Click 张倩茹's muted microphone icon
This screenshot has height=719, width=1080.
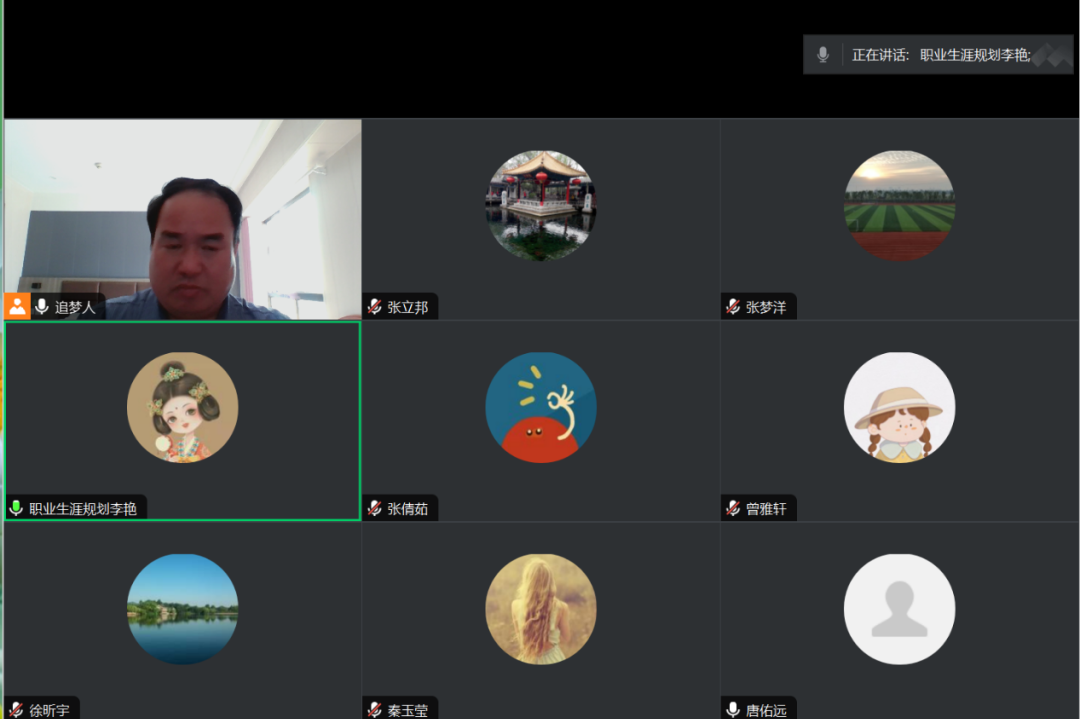coord(375,508)
